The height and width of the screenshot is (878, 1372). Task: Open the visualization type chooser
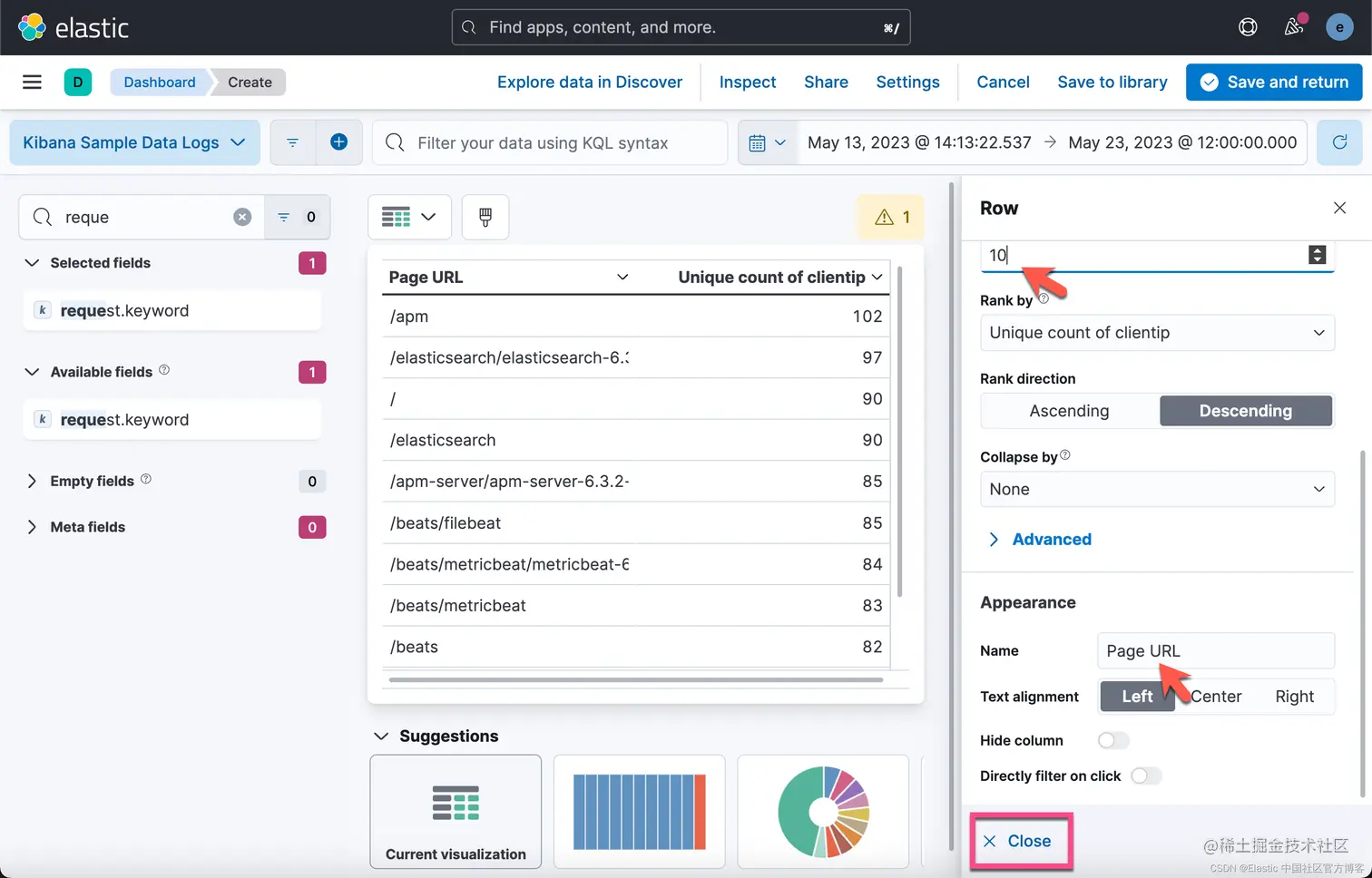click(x=409, y=217)
